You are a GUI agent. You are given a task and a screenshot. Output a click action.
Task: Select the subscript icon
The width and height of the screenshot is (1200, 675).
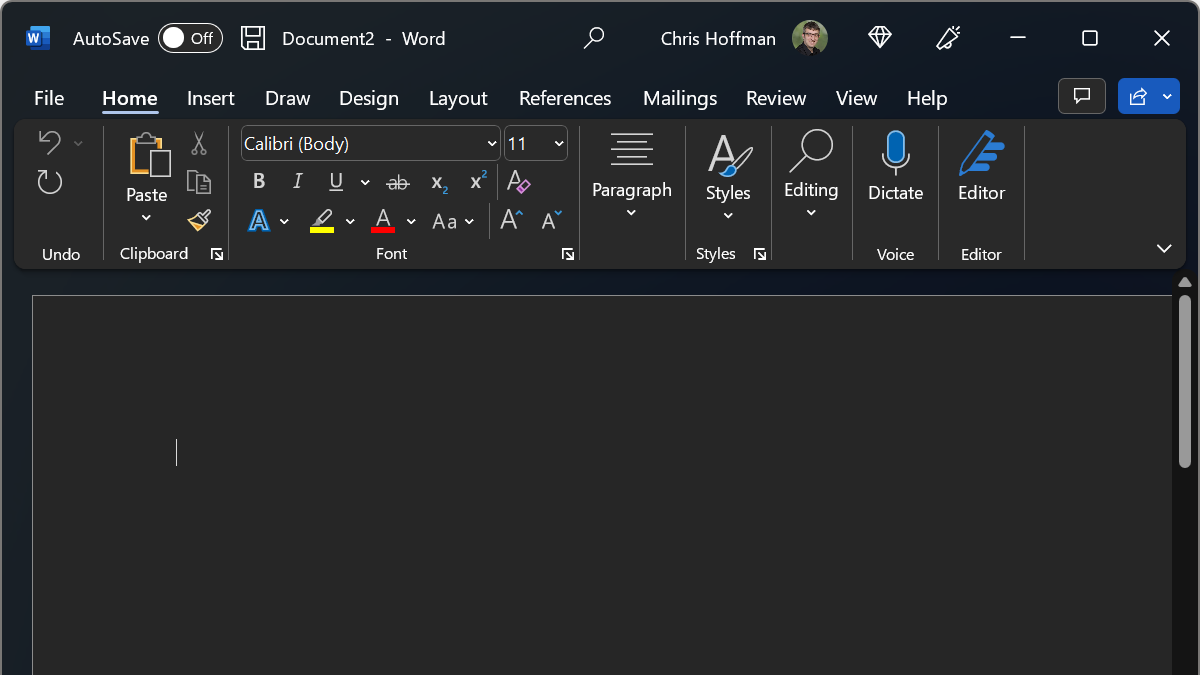(437, 181)
